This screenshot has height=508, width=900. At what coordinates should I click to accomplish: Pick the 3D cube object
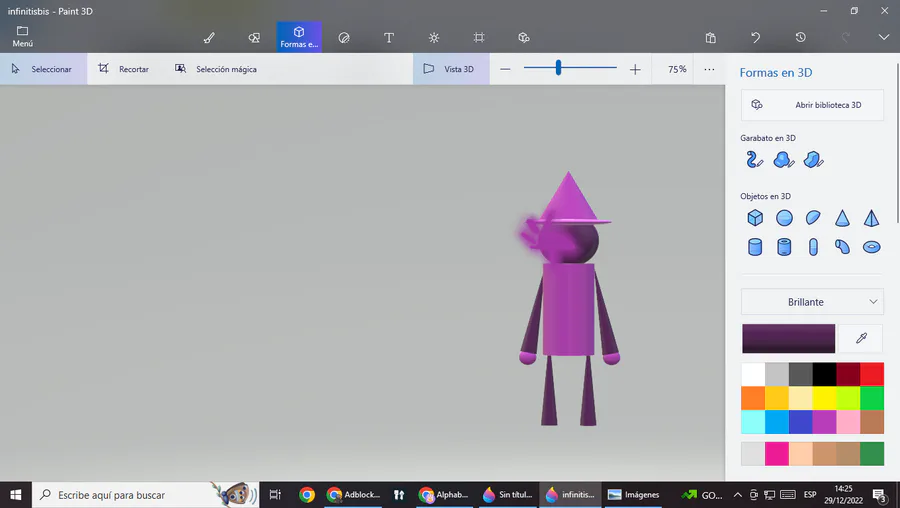coord(755,218)
